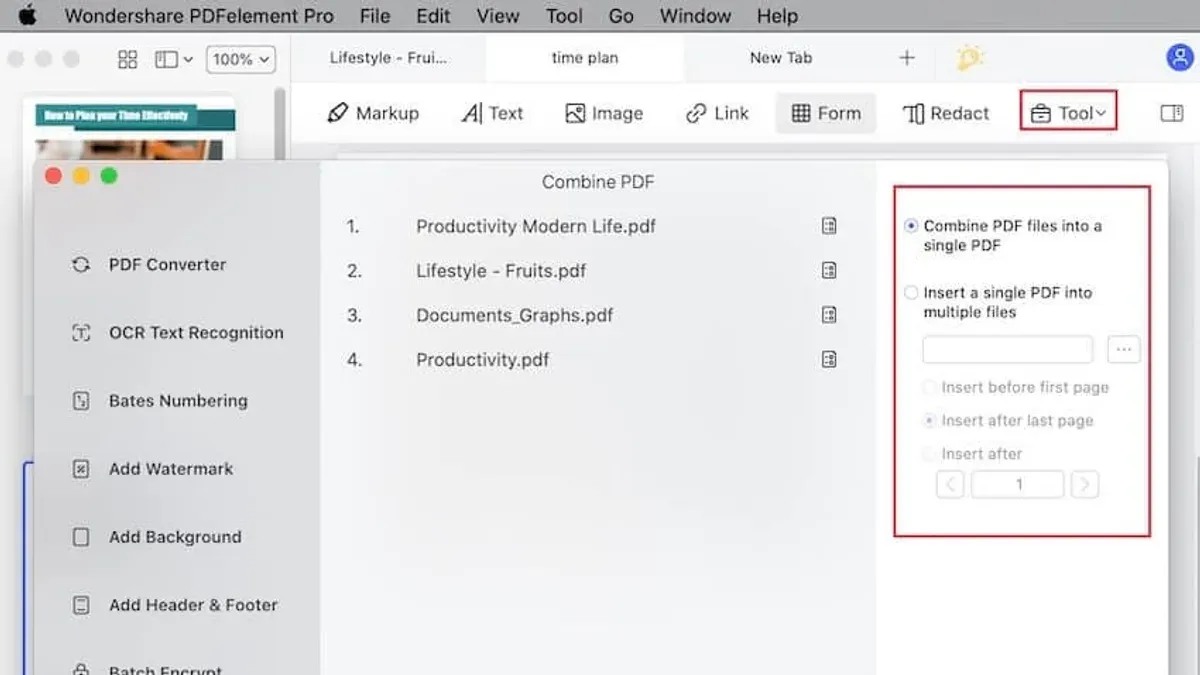Select Insert a single PDF into multiple files
Viewport: 1200px width, 675px height.
910,293
